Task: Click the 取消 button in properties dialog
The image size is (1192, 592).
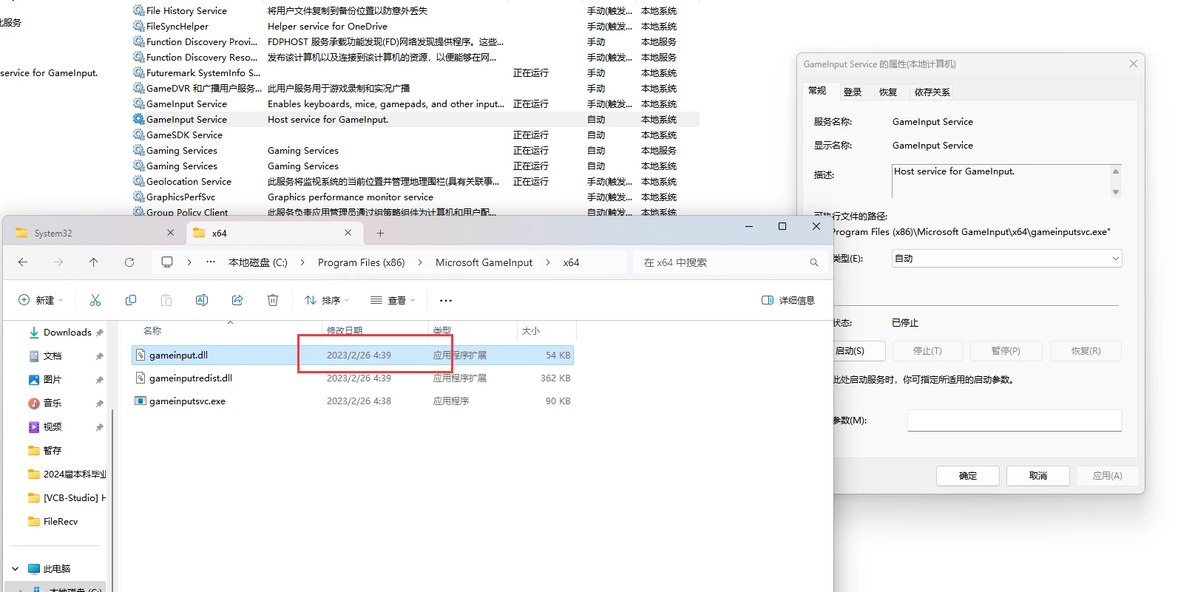Action: pos(1038,476)
